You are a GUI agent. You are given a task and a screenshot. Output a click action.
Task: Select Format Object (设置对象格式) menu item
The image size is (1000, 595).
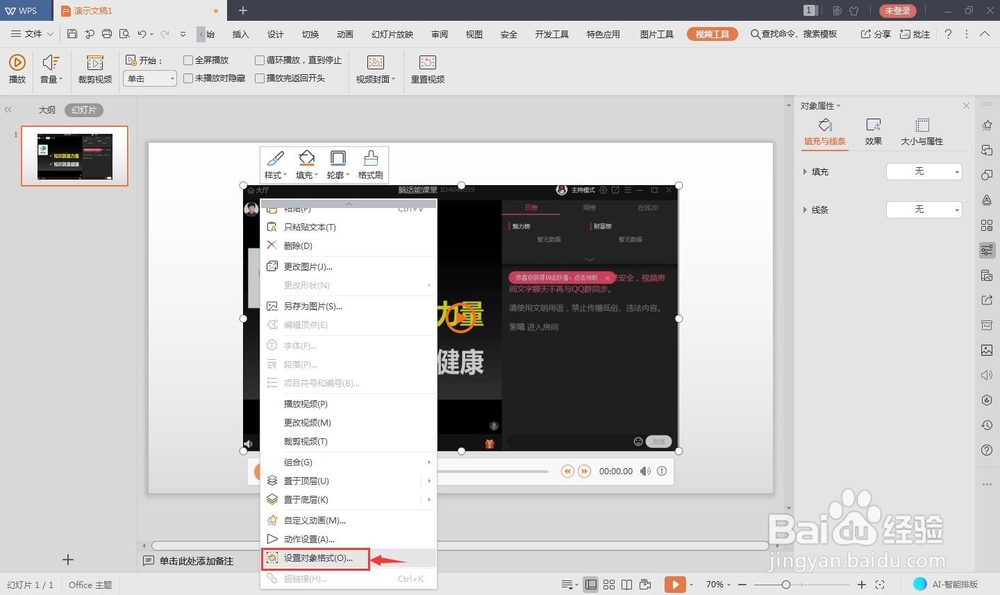[x=349, y=558]
